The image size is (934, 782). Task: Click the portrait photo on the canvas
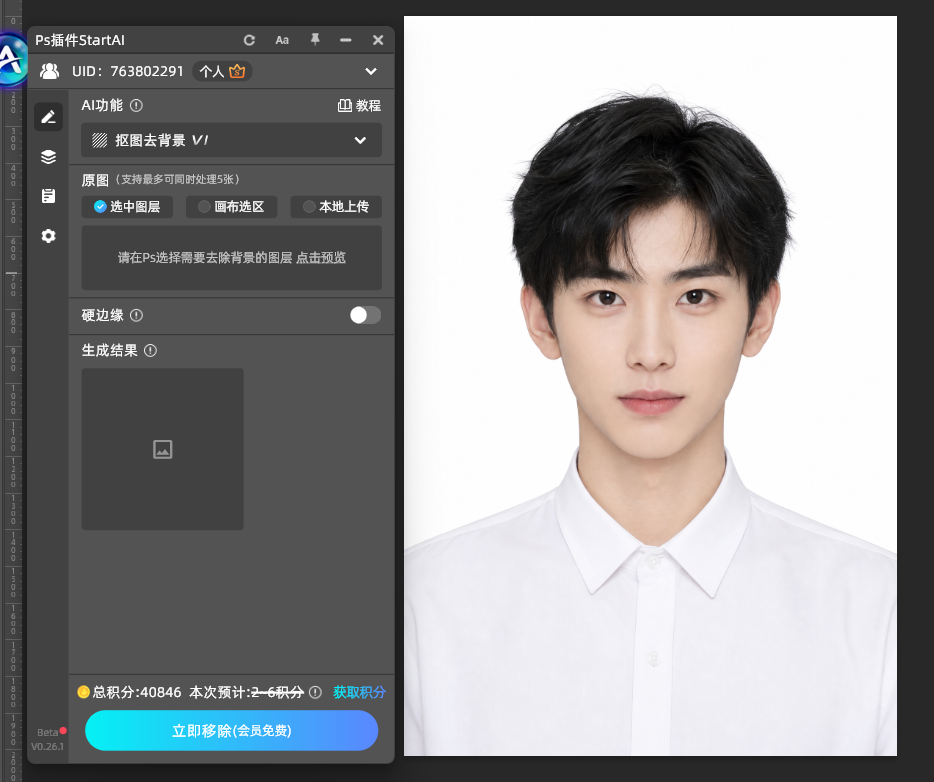[x=650, y=386]
